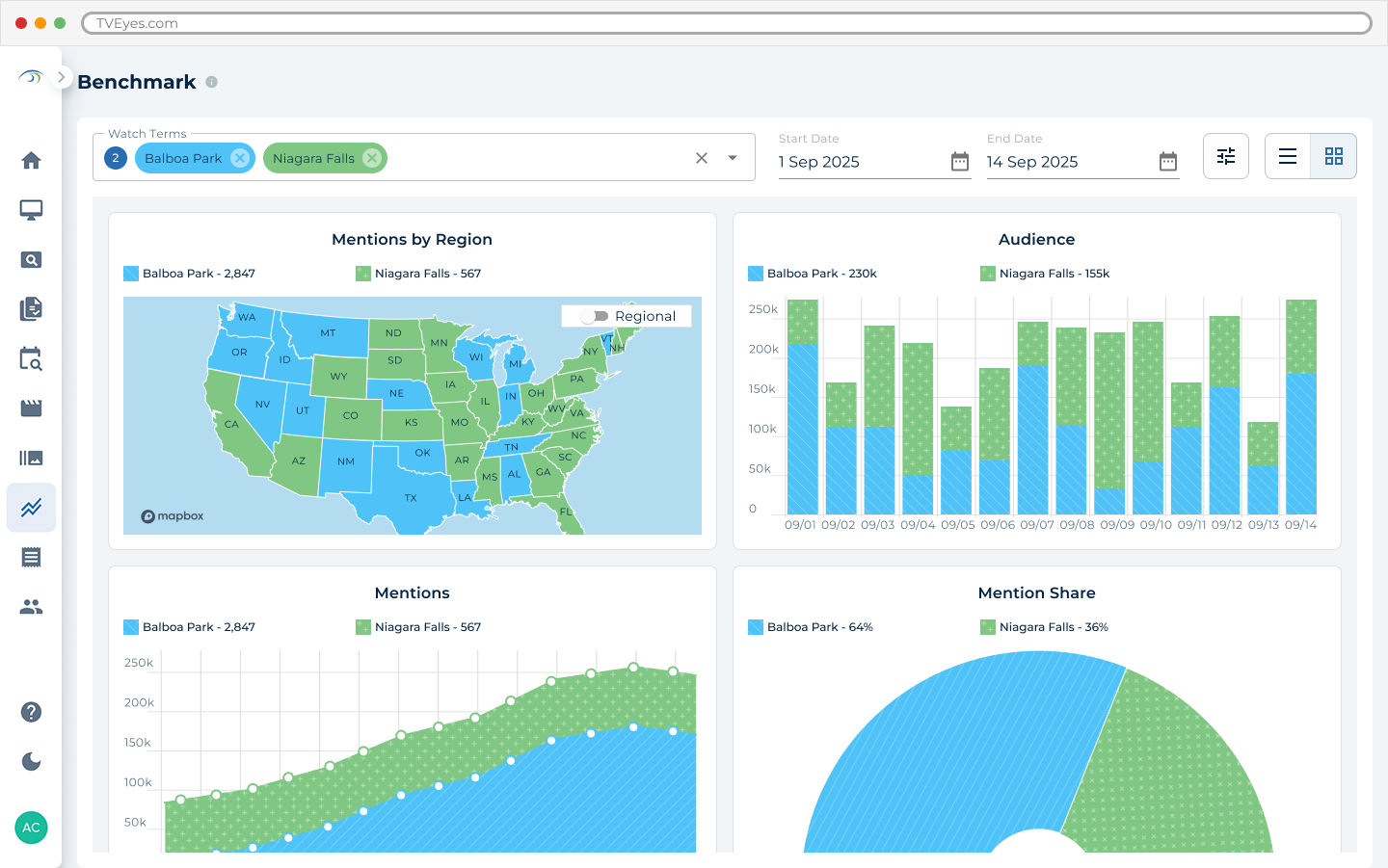Expand the sidebar with chevron arrow
1388x868 pixels.
pos(61,77)
